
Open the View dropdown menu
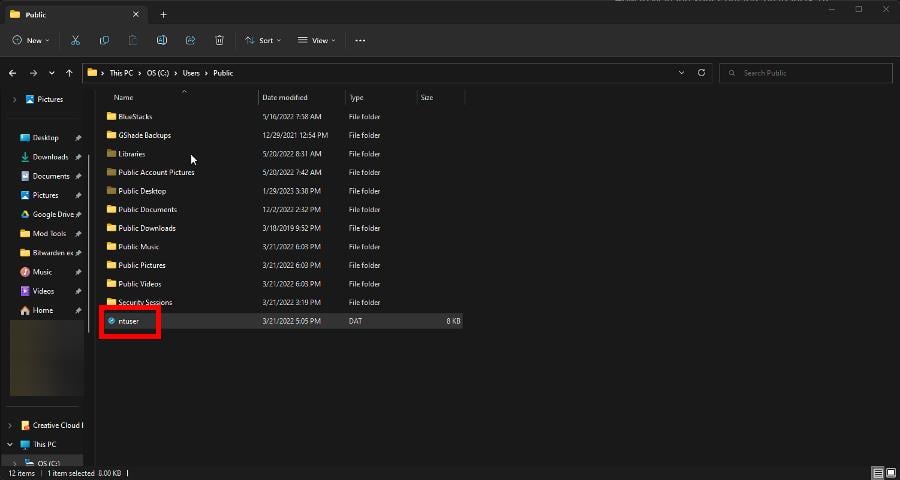coord(316,40)
